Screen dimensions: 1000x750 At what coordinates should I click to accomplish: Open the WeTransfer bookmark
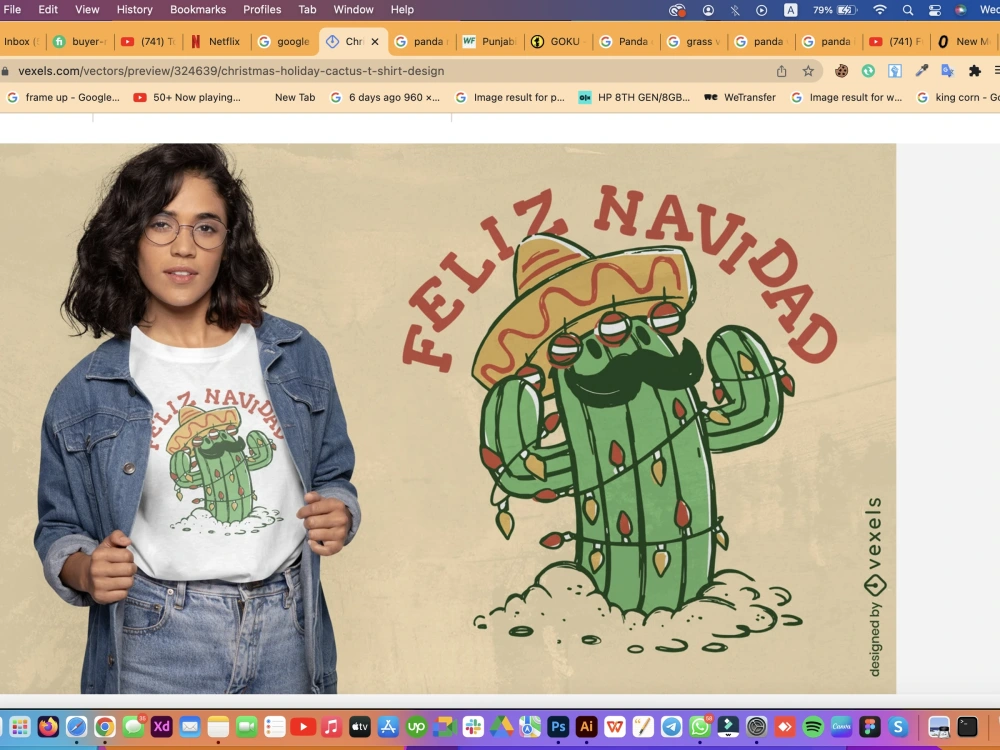pyautogui.click(x=740, y=98)
